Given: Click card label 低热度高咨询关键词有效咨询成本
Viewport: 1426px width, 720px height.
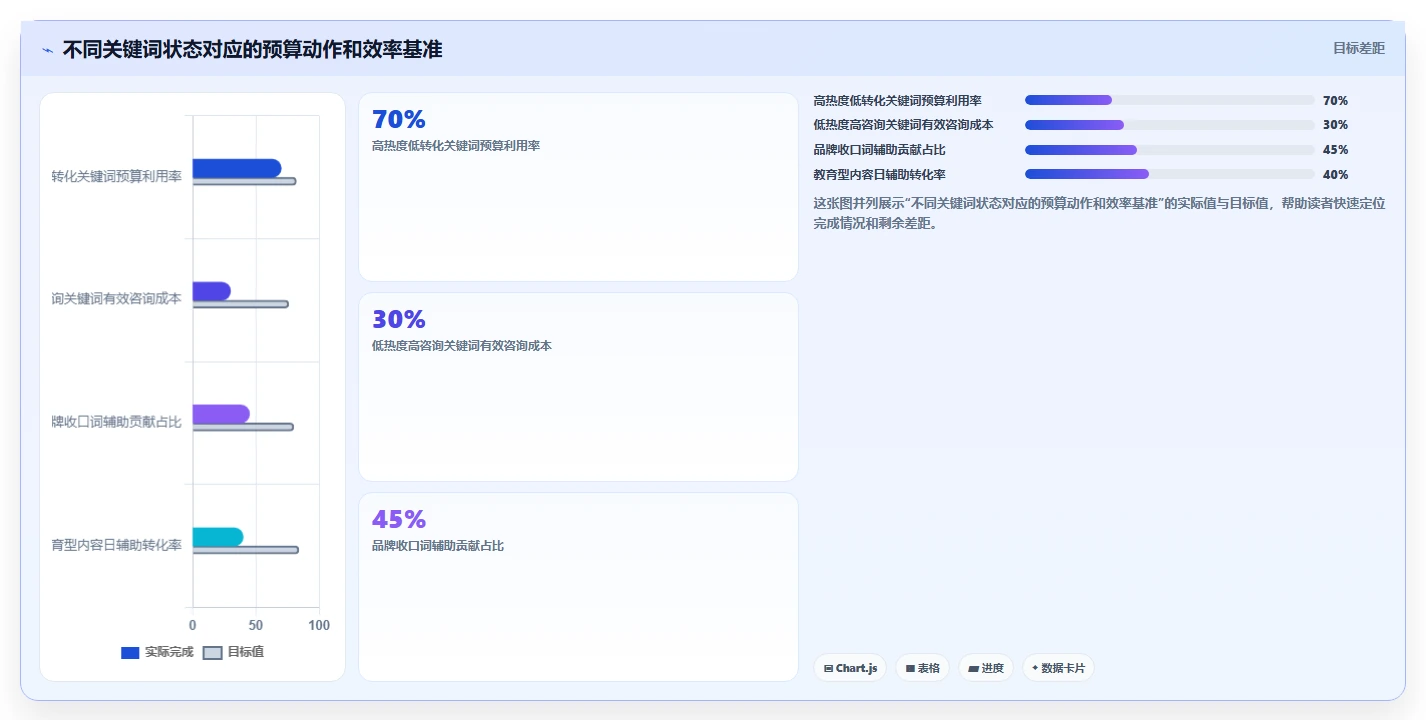Looking at the screenshot, I should 462,346.
